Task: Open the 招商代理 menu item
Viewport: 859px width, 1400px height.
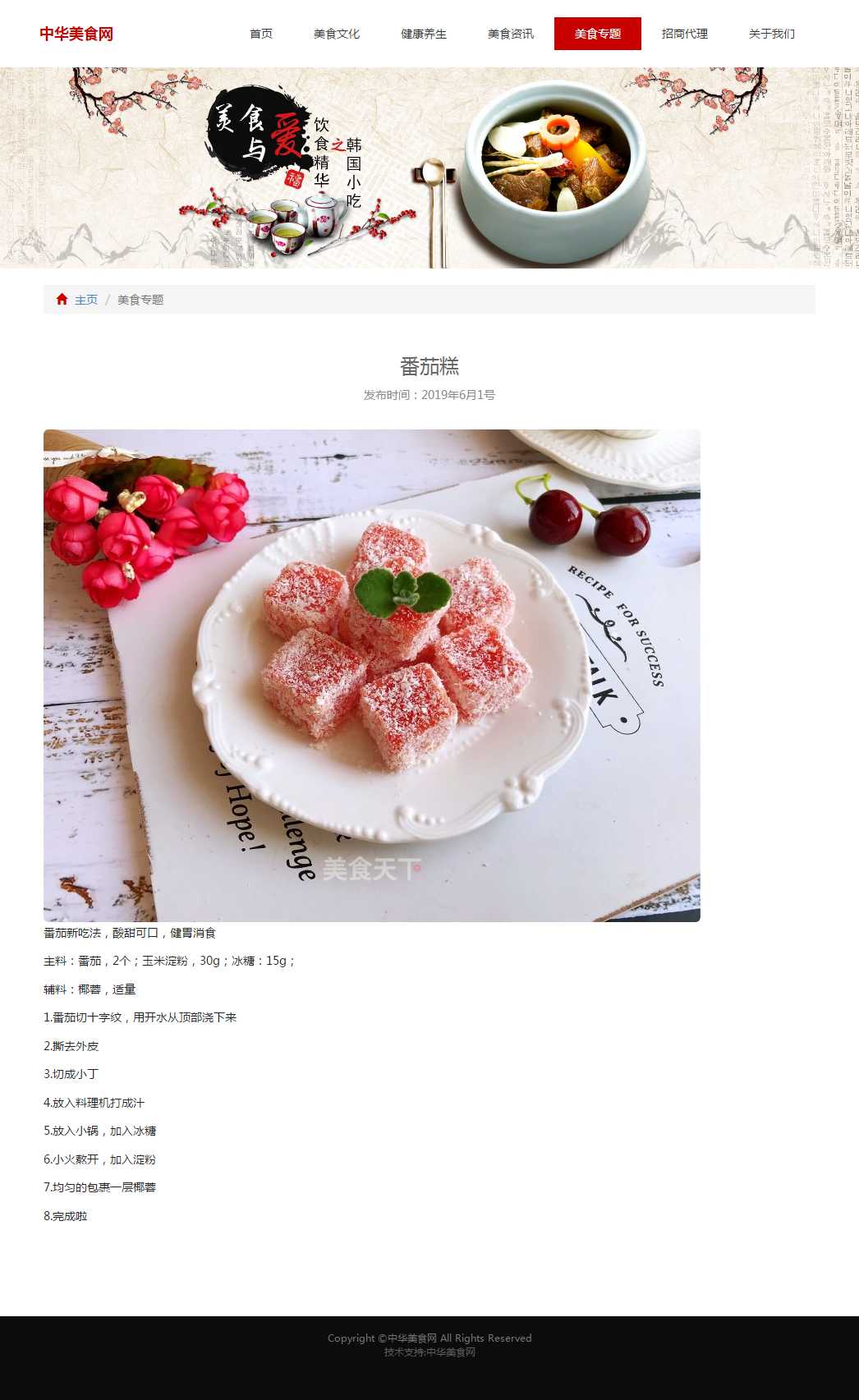Action: 685,34
